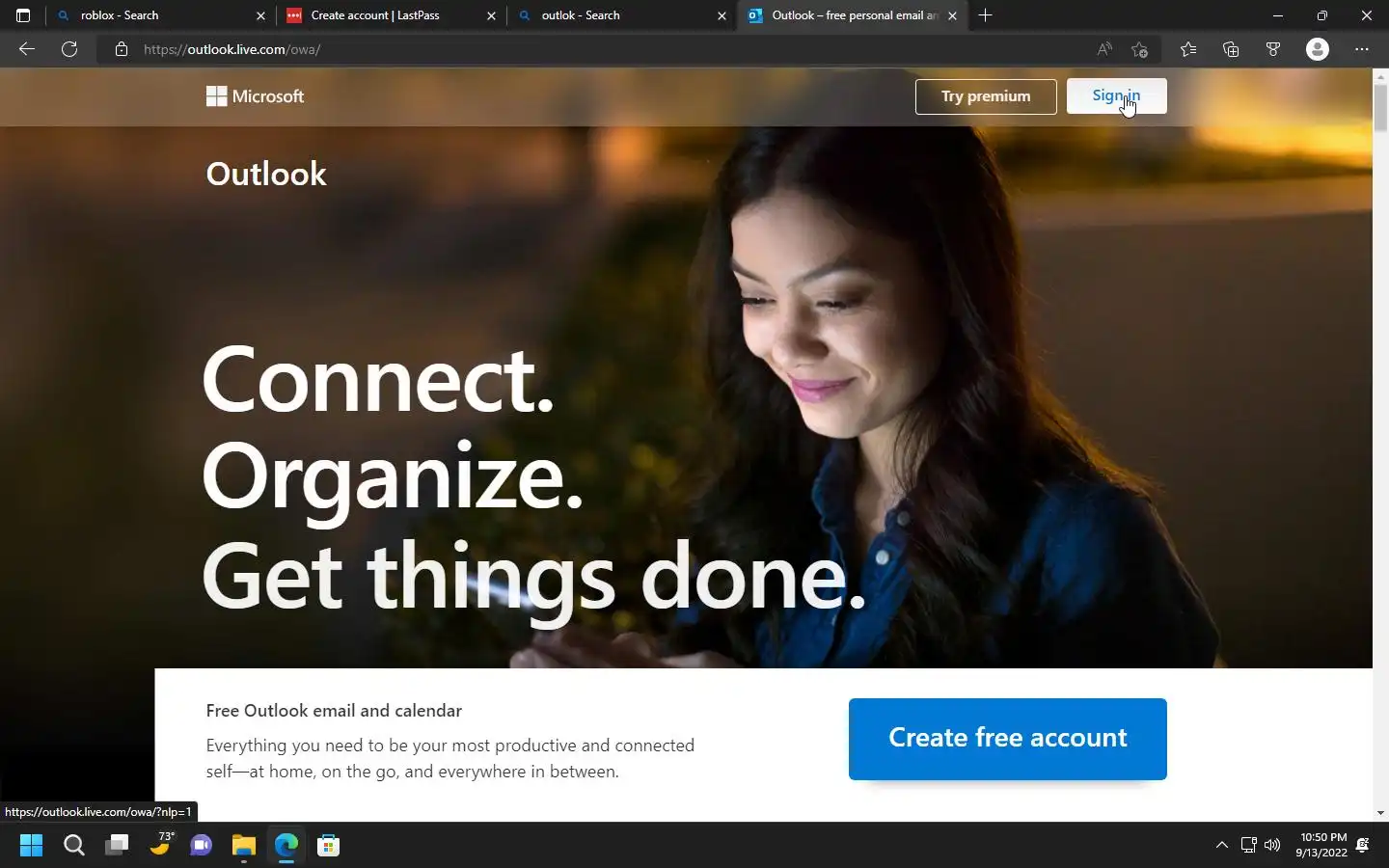Click the scrollbar down arrow
The width and height of the screenshot is (1389, 868).
click(1380, 813)
